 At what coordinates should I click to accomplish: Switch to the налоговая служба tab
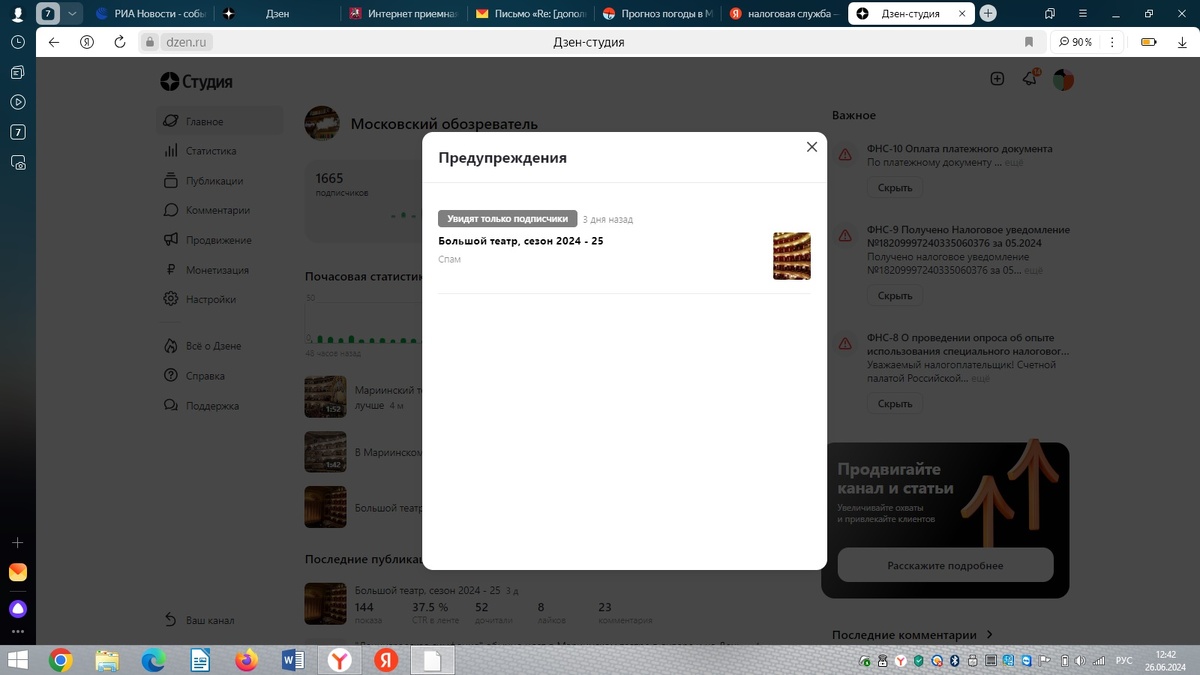pyautogui.click(x=783, y=14)
